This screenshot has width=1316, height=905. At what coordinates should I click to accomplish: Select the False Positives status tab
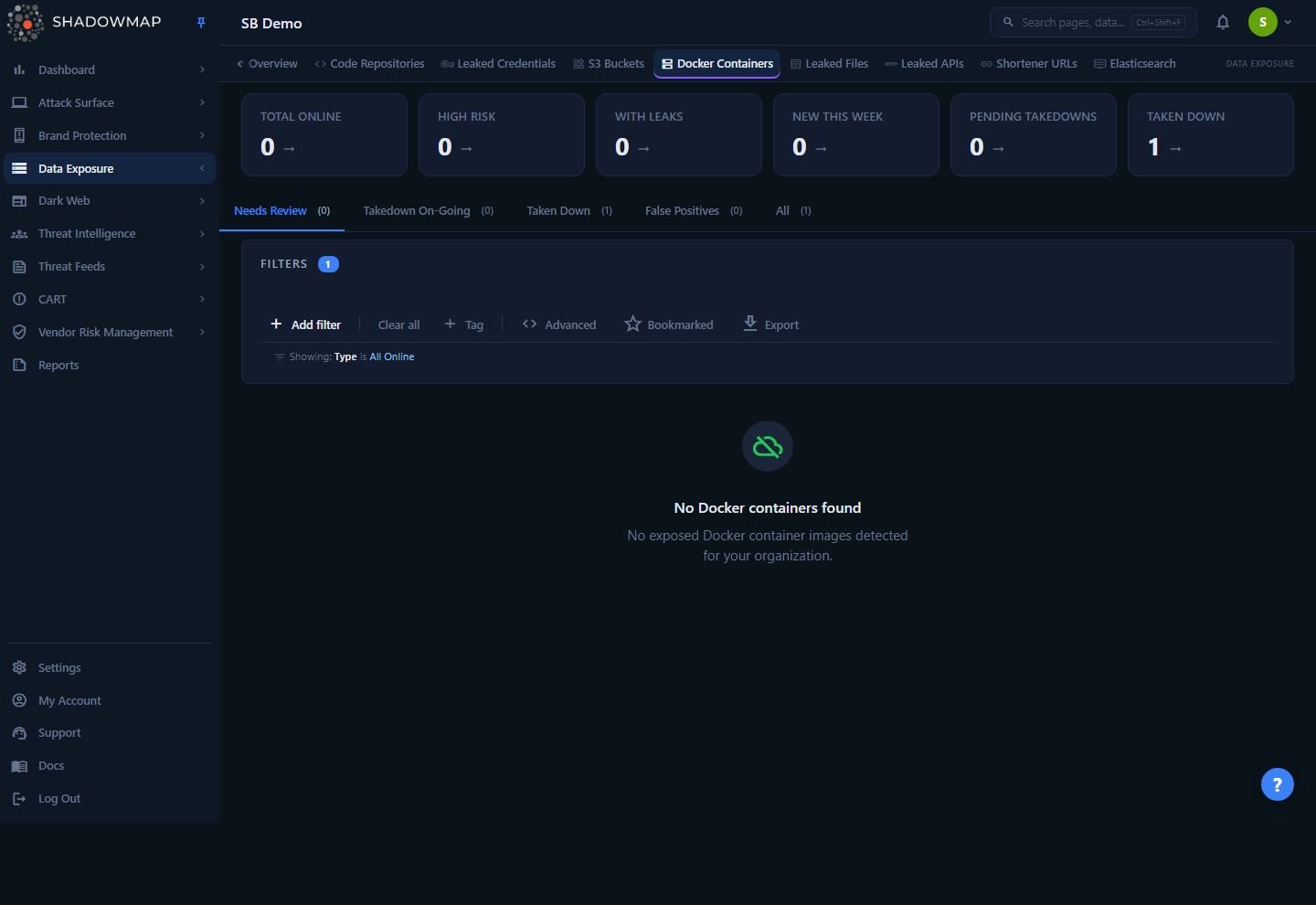click(x=693, y=211)
